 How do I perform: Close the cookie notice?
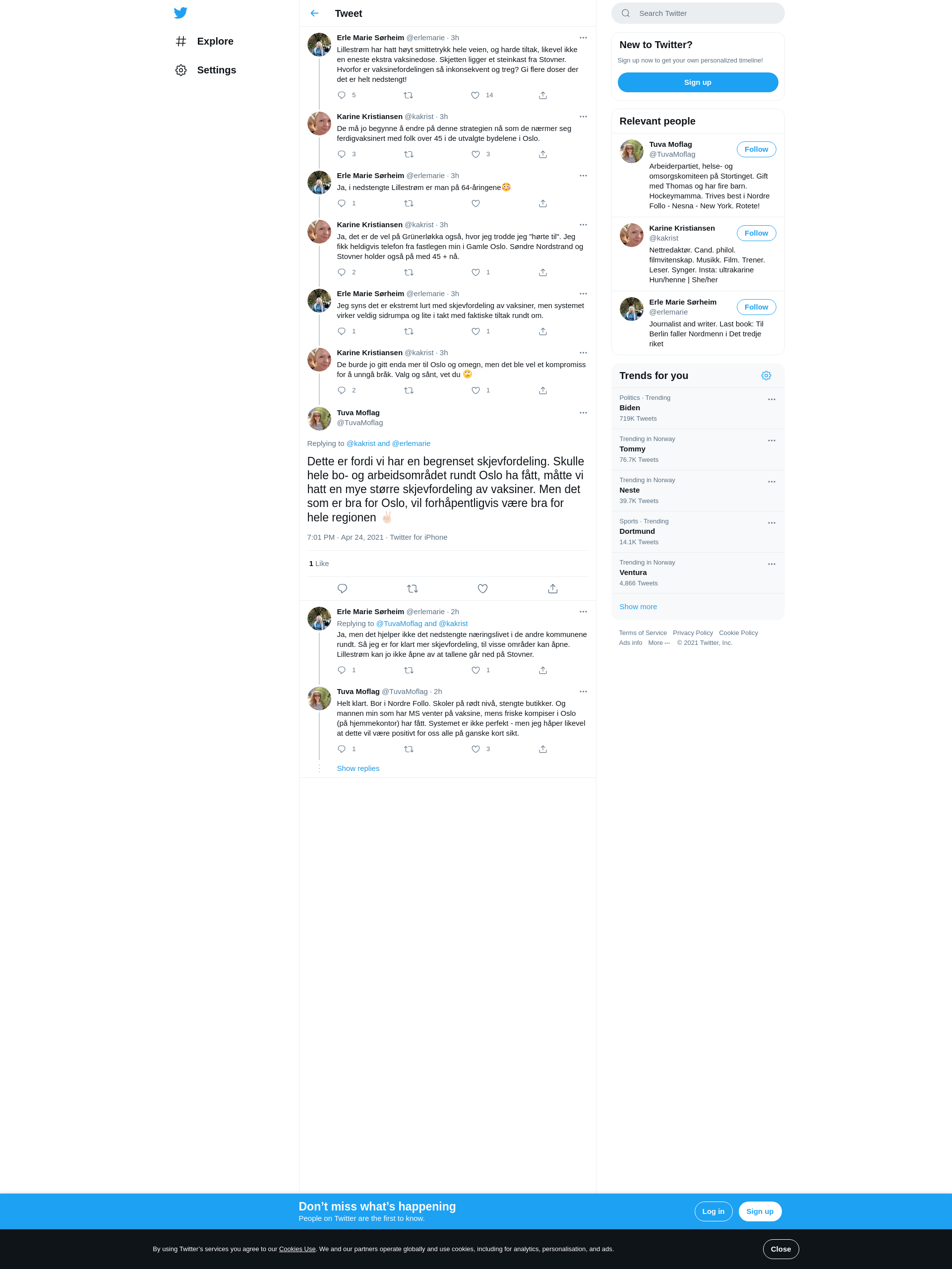pyautogui.click(x=780, y=1249)
